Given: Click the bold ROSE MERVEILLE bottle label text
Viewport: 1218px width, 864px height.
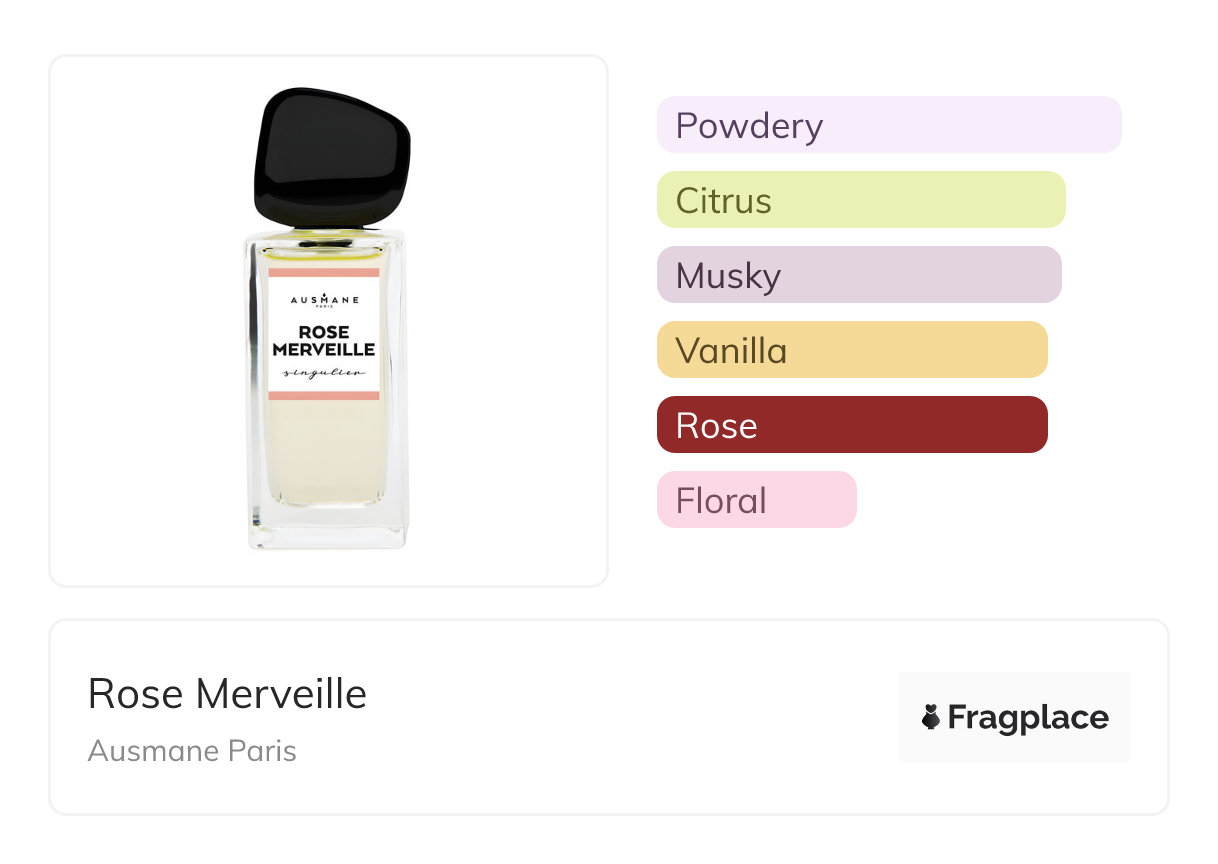Looking at the screenshot, I should [x=324, y=341].
